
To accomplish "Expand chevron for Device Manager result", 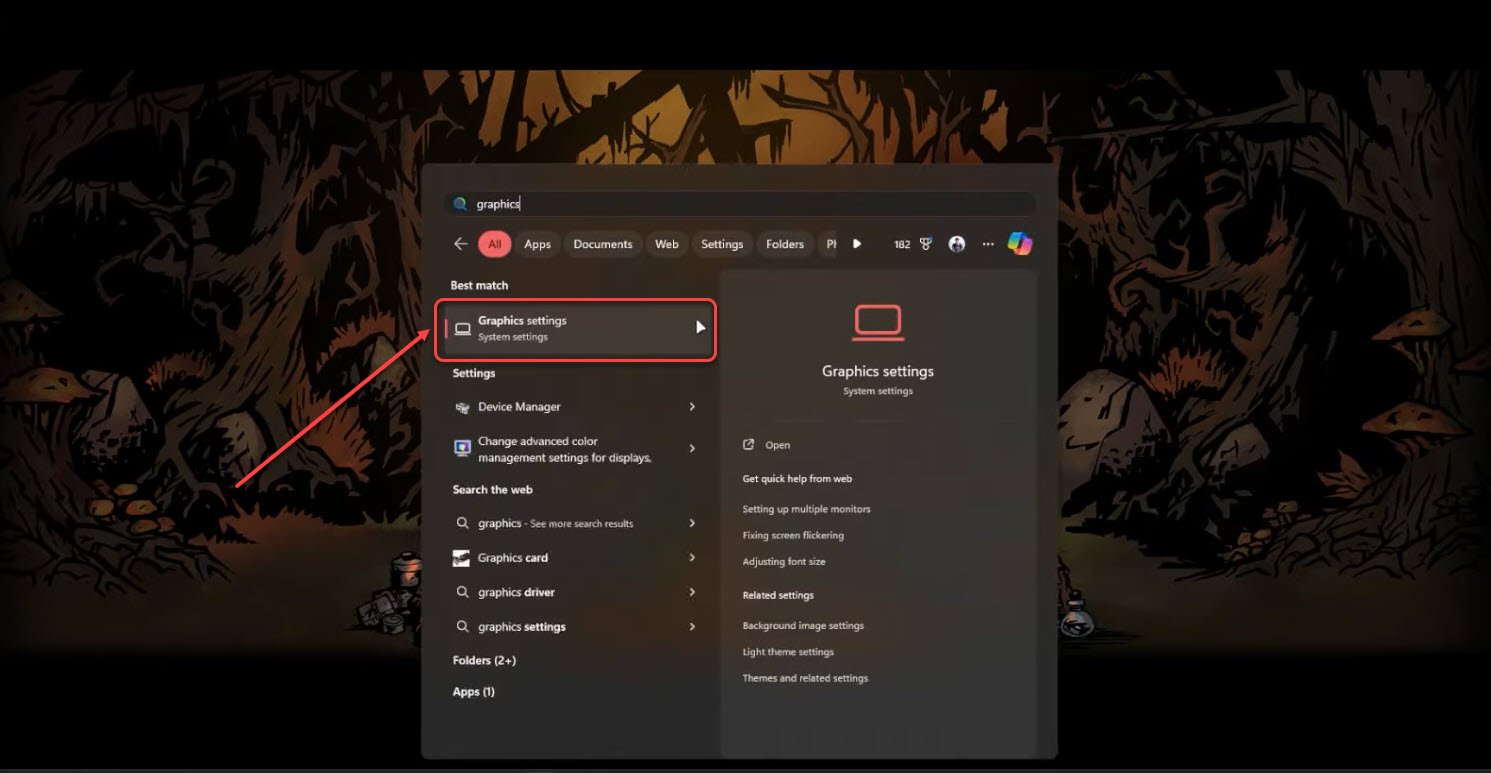I will (x=692, y=407).
